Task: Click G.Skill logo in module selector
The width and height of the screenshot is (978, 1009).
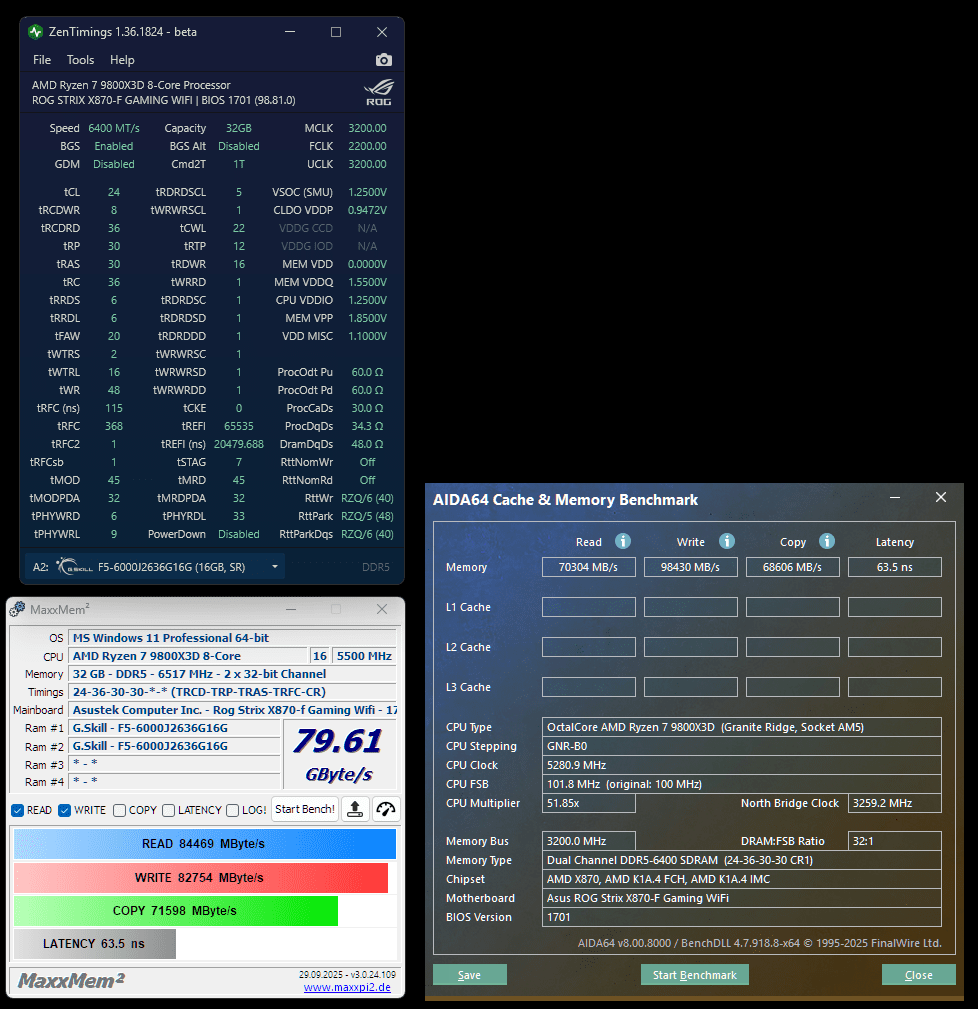Action: [75, 567]
